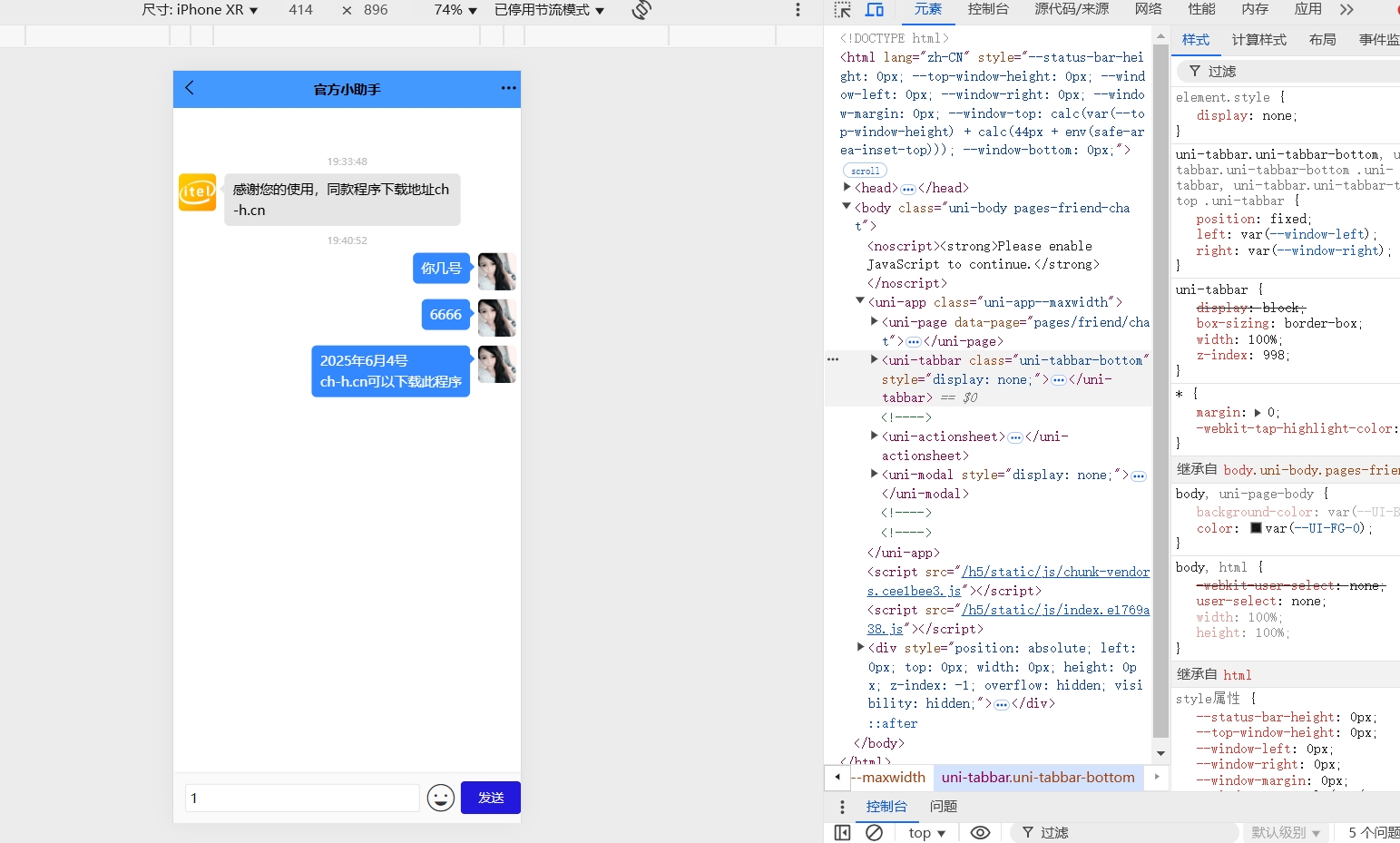Open the emoji picker smiley icon
This screenshot has width=1400, height=843.
click(x=441, y=798)
